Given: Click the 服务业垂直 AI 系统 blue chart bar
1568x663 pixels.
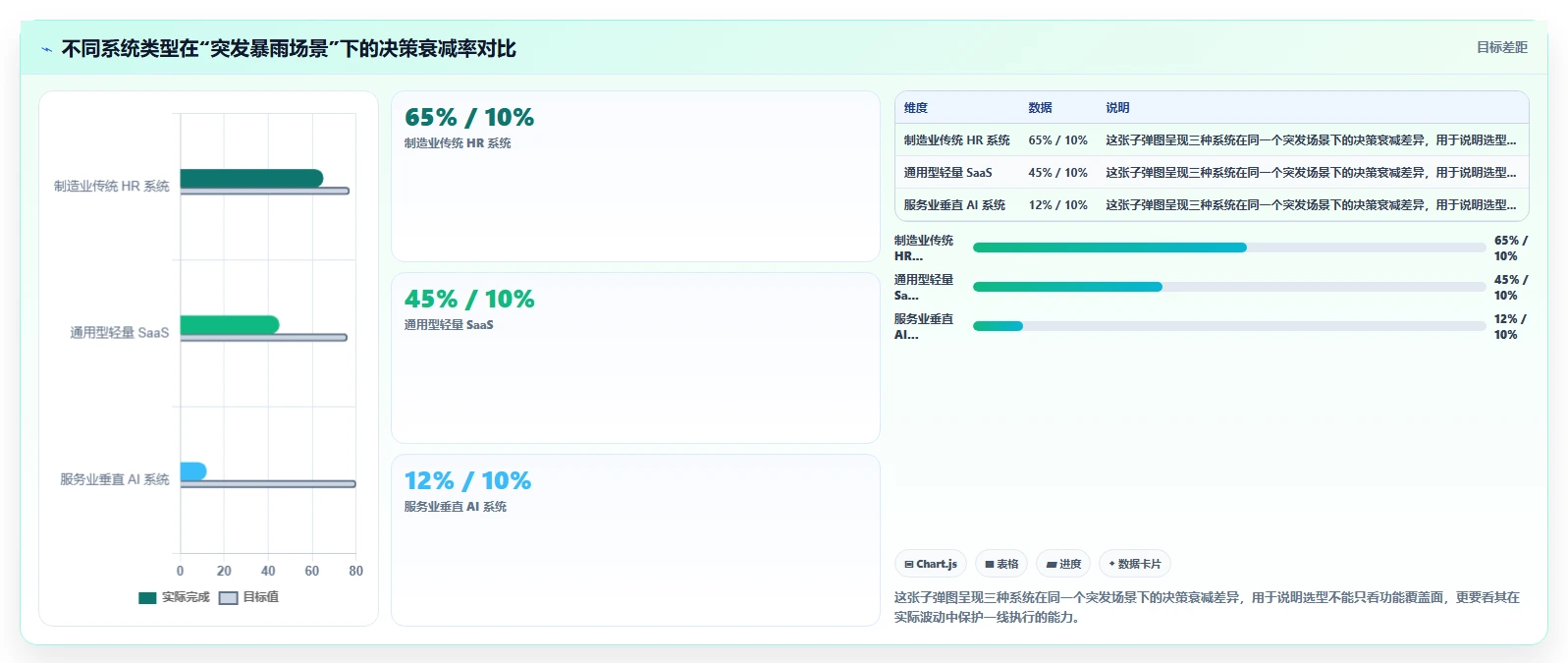Looking at the screenshot, I should point(193,471).
